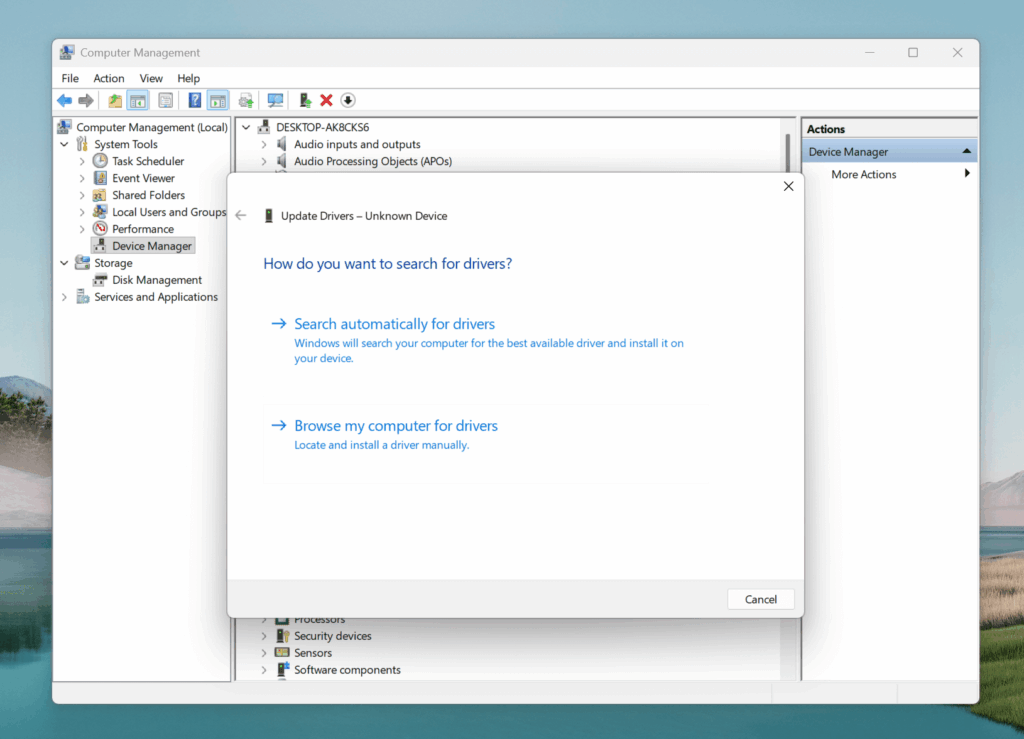Toggle the Show/Hide Action Pane button
This screenshot has height=739, width=1024.
click(218, 100)
